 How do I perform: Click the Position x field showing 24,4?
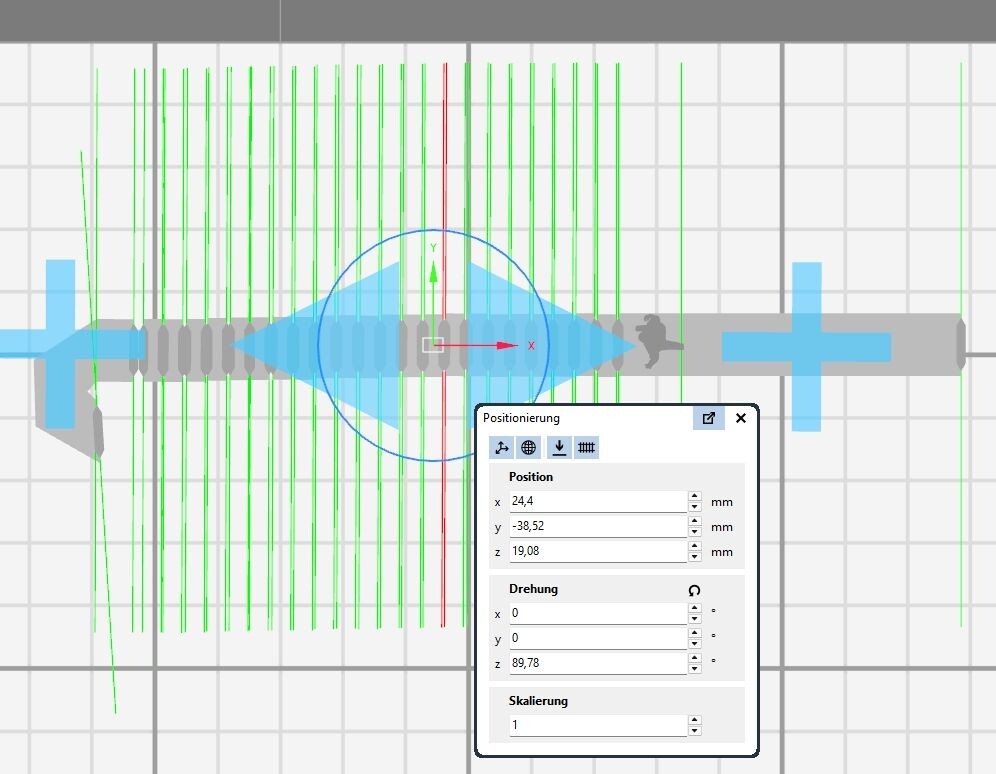[x=598, y=502]
